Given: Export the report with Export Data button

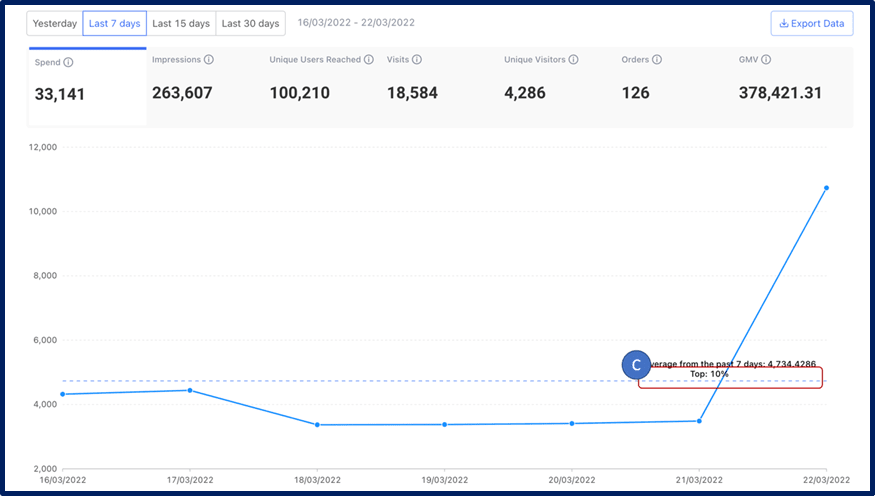Looking at the screenshot, I should (x=811, y=23).
